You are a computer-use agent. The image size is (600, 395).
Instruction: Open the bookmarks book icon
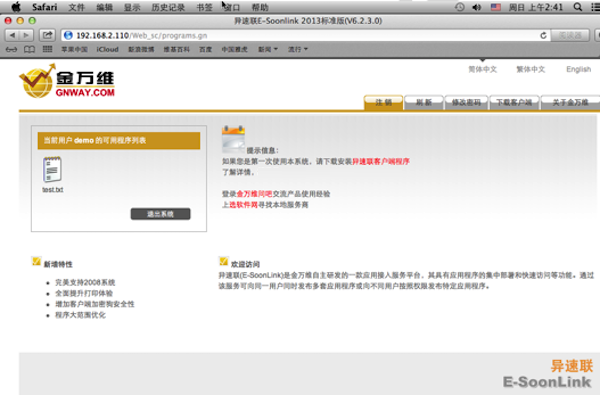[29, 49]
